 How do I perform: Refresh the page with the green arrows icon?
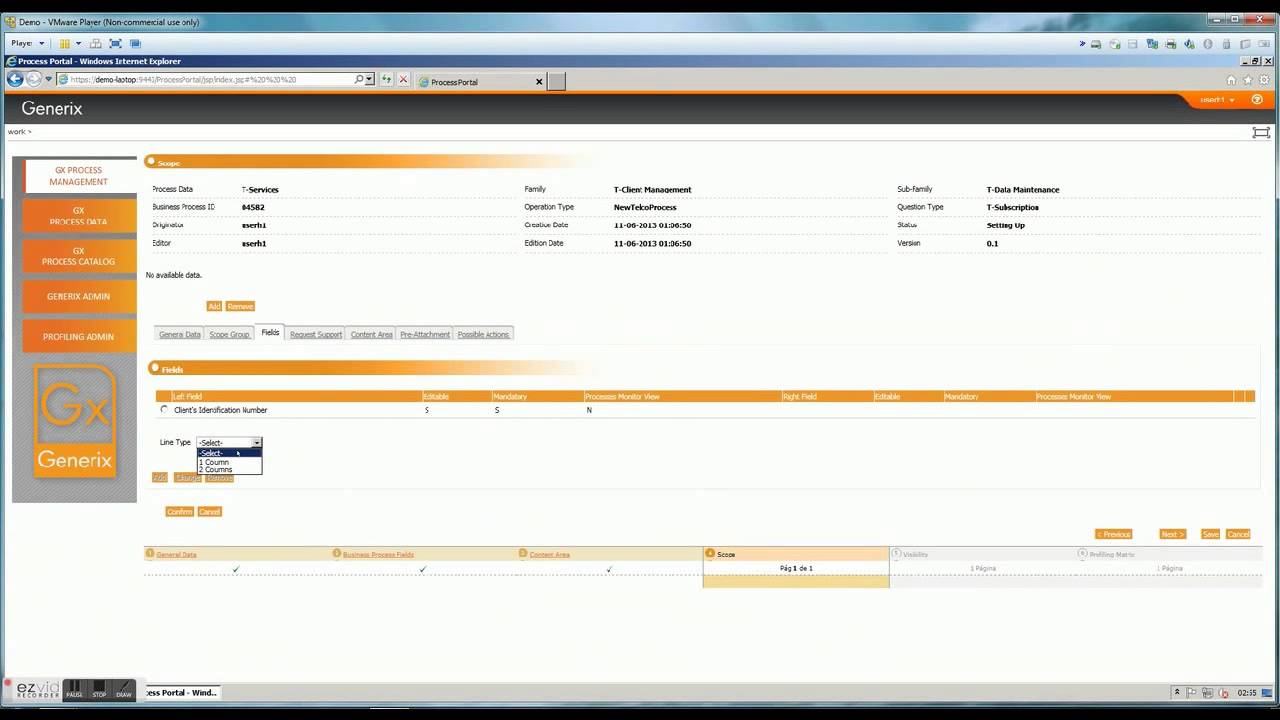(386, 79)
